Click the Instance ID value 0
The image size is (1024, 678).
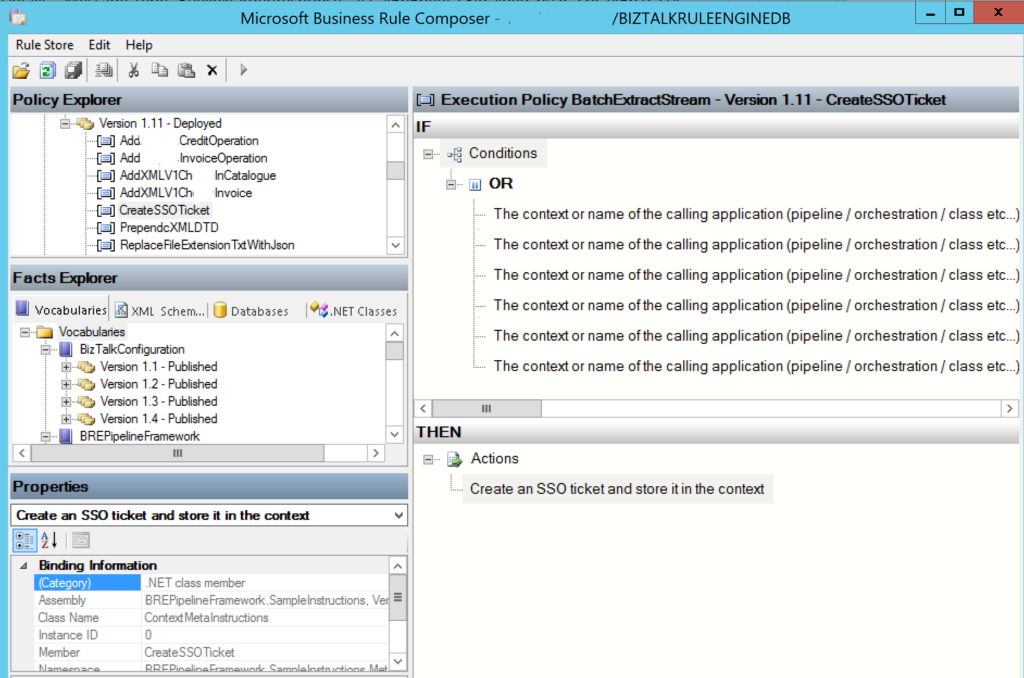148,635
